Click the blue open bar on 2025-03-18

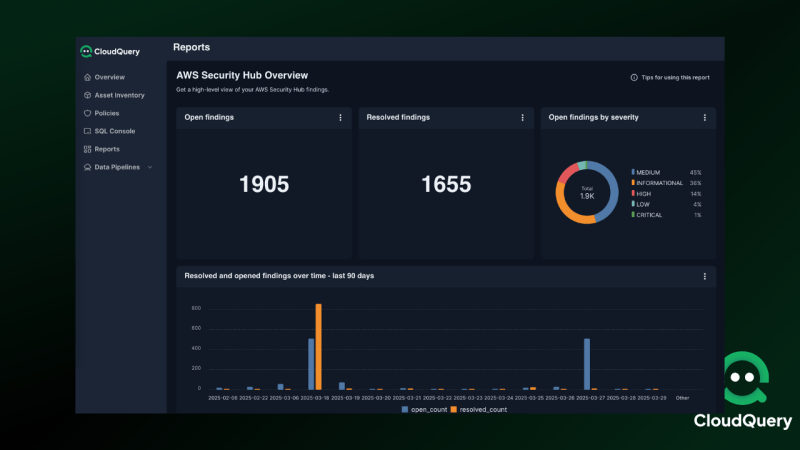tap(311, 364)
